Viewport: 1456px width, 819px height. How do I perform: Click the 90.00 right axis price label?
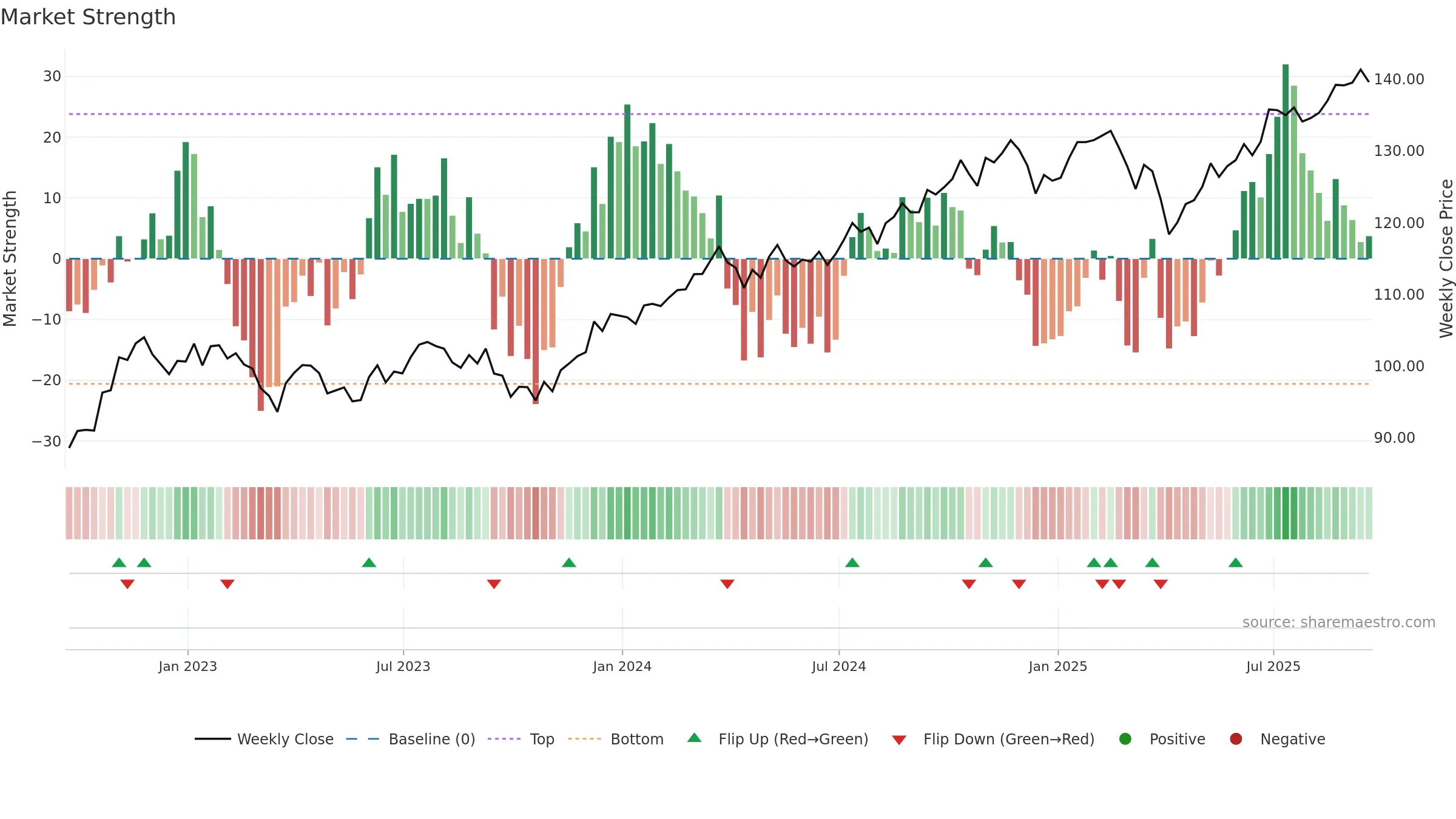click(x=1394, y=437)
